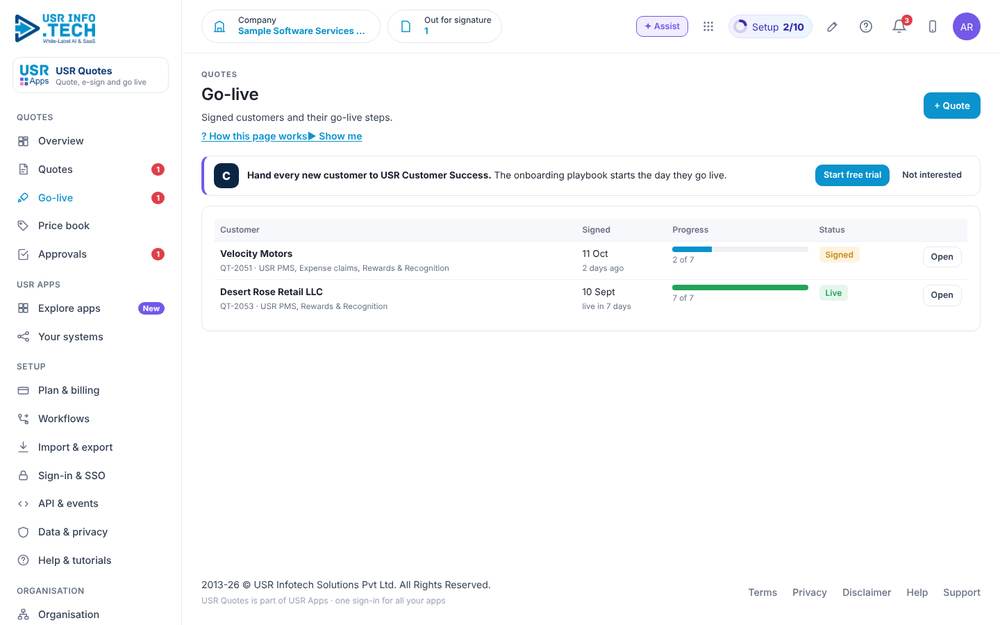Click the Go-live rocket icon
The image size is (1000, 625).
click(23, 198)
